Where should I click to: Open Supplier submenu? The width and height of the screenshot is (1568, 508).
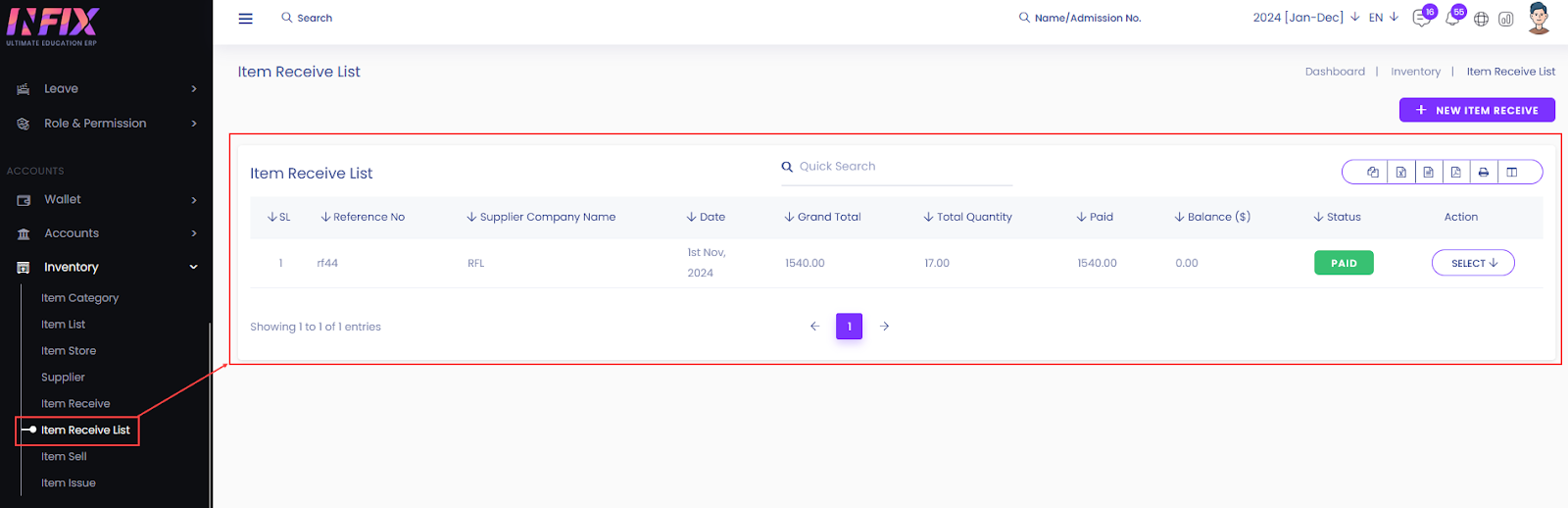63,378
